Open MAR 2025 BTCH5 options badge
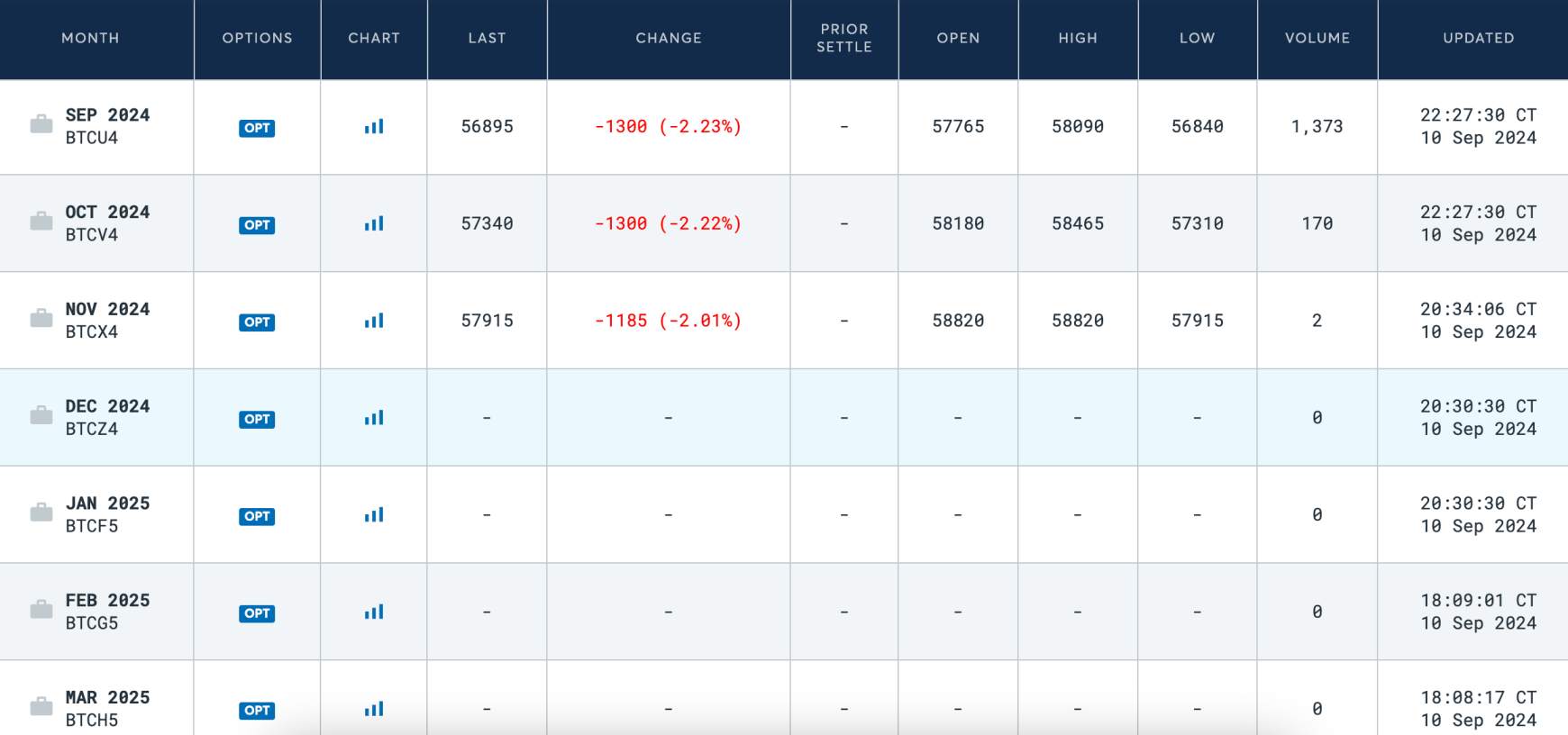 point(257,711)
